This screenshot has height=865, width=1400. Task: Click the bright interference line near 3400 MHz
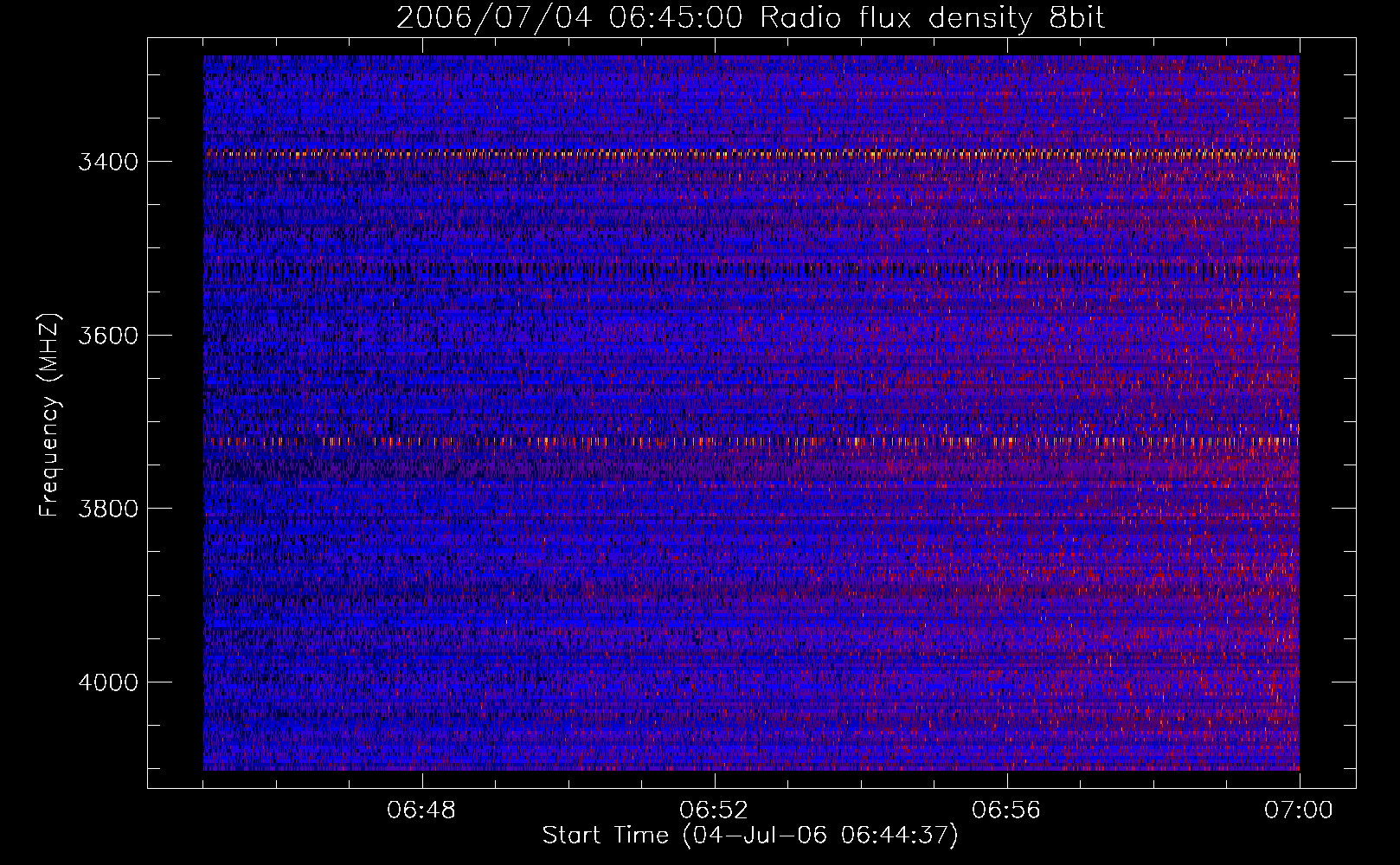(751, 155)
